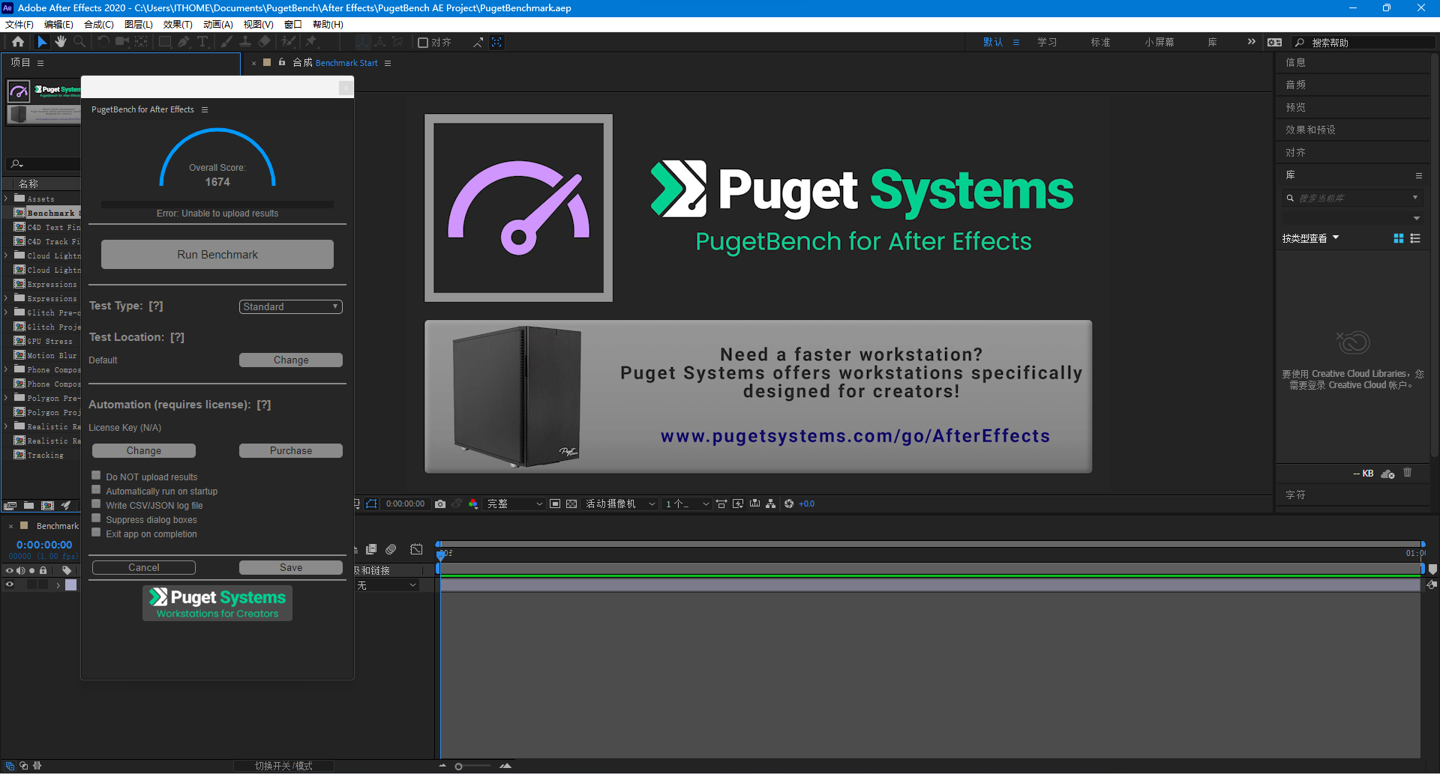The image size is (1440, 774).
Task: Open the 完整 resolution dropdown
Action: coord(514,504)
